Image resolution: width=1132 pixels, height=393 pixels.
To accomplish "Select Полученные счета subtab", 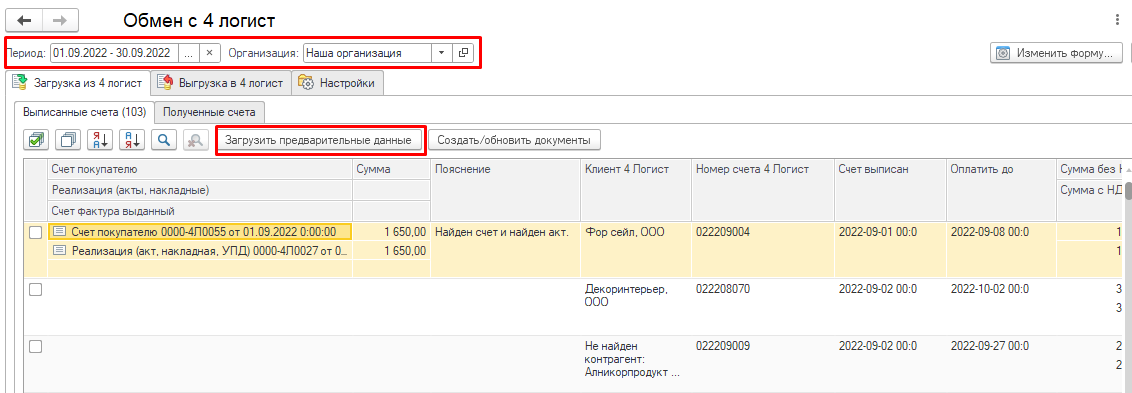I will 209,112.
